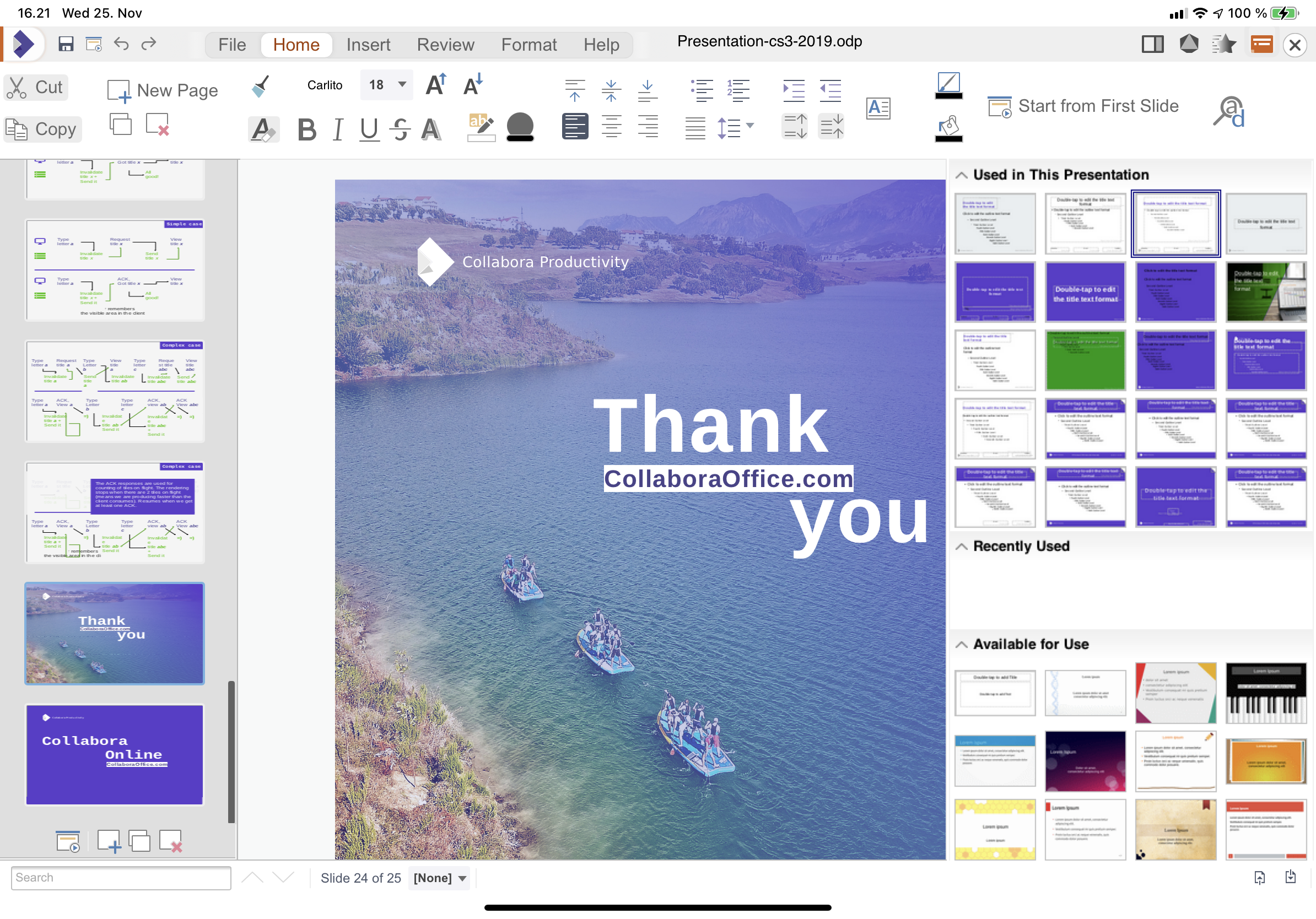Click the Search input field

[x=121, y=878]
